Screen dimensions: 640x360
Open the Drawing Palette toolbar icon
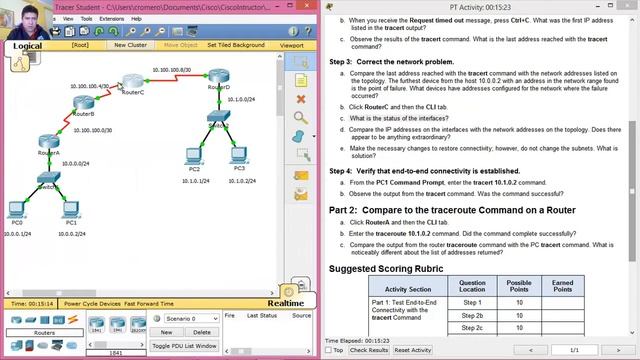[x=178, y=31]
